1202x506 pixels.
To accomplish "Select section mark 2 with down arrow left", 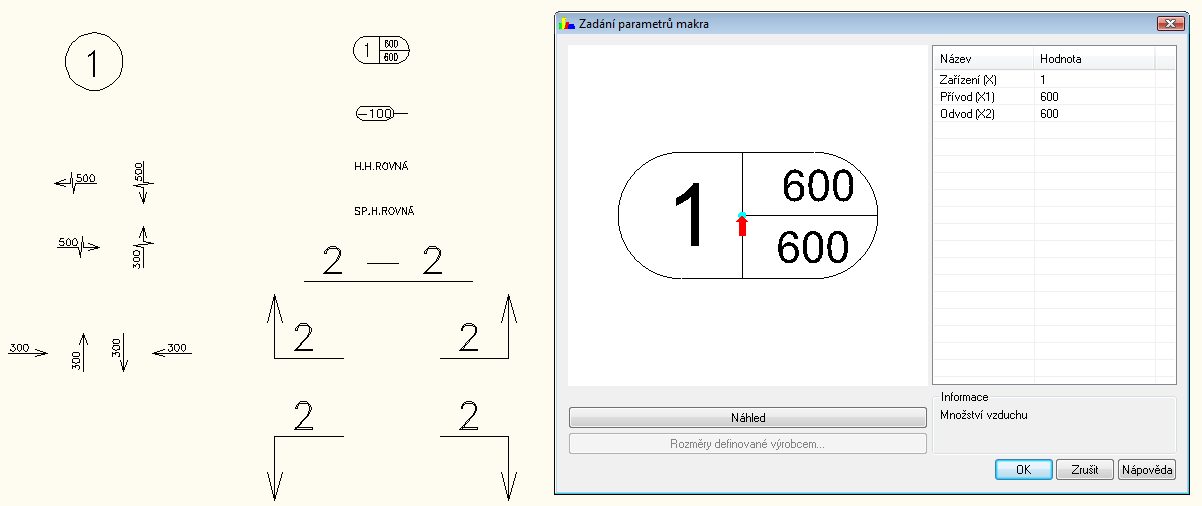I will tap(304, 450).
